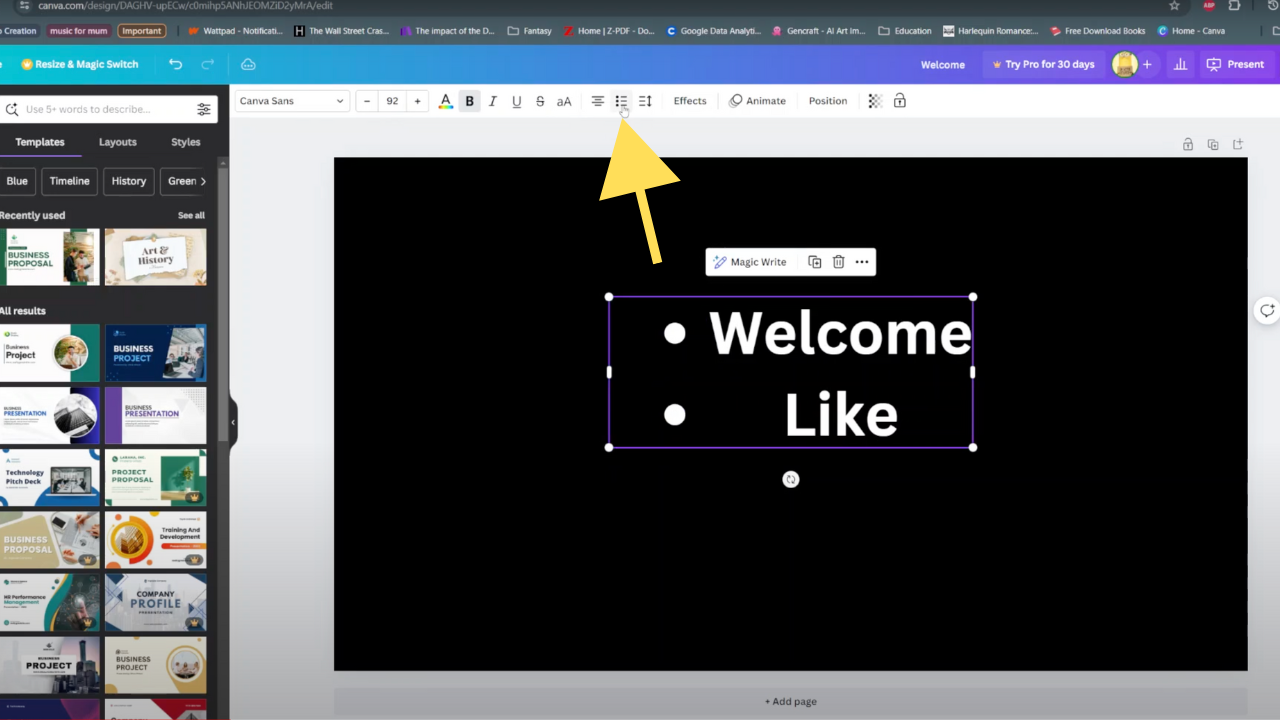Viewport: 1280px width, 720px height.
Task: Open text color picker
Action: point(446,101)
